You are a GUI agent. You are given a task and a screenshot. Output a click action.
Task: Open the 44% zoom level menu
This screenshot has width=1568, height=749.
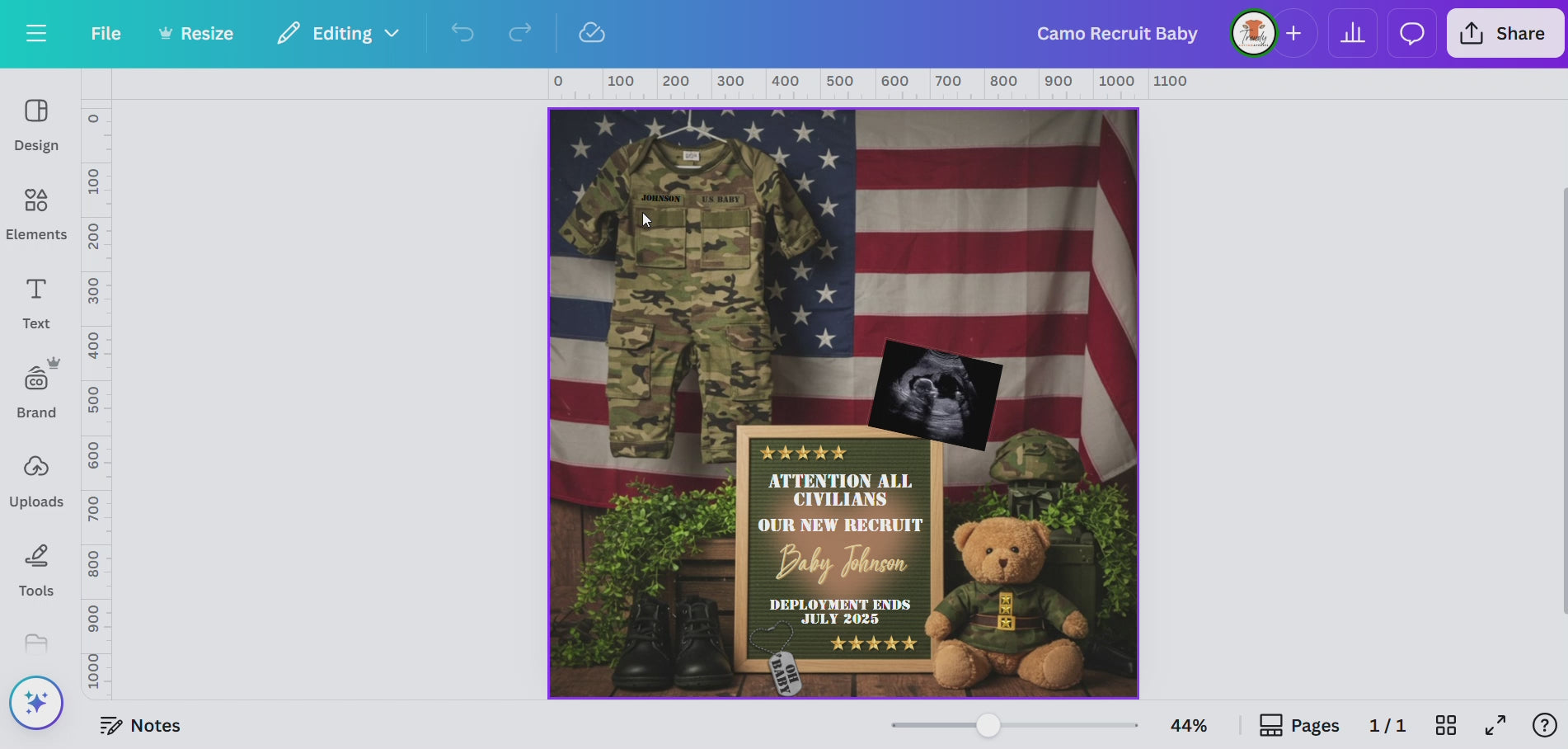1189,726
